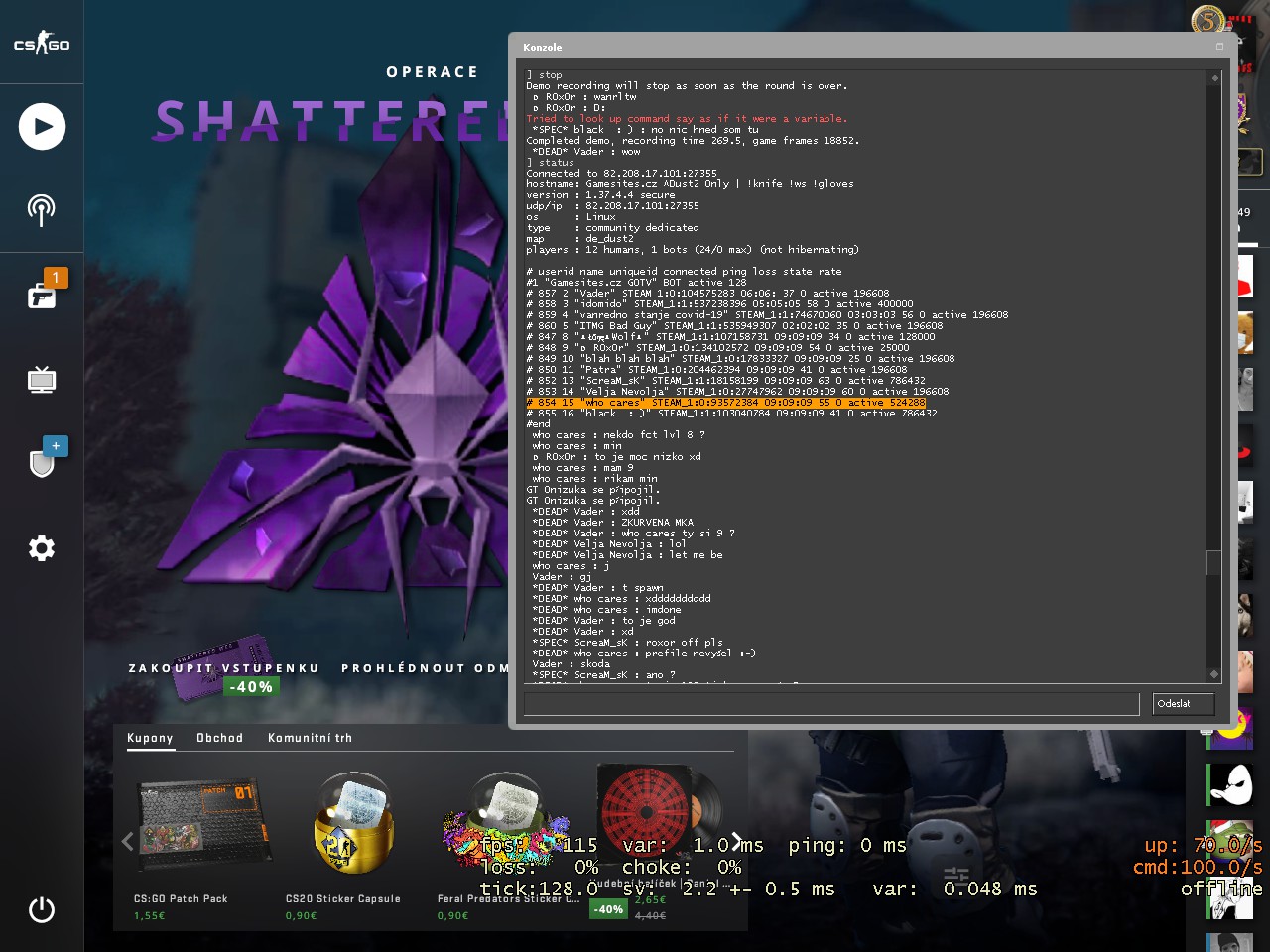Show next store items with right chevron
Image resolution: width=1270 pixels, height=952 pixels.
(736, 841)
